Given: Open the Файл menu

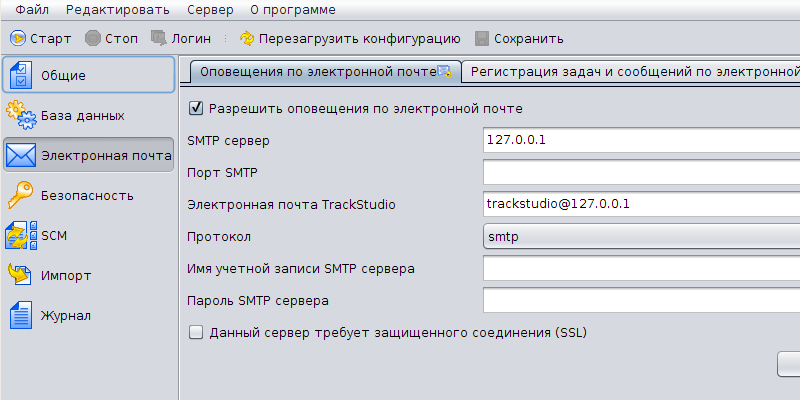Looking at the screenshot, I should point(32,10).
